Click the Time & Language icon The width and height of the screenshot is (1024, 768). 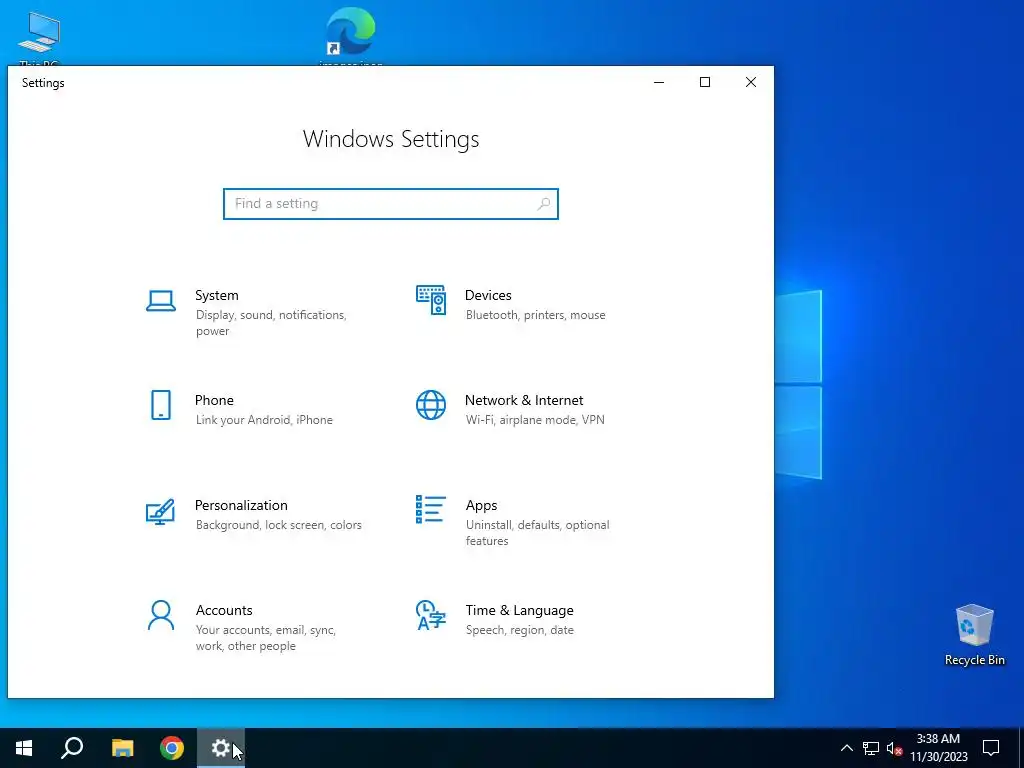coord(431,615)
